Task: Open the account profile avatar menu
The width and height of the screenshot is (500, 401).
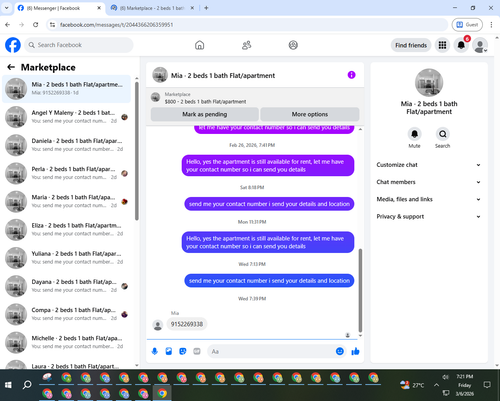Action: [x=480, y=46]
